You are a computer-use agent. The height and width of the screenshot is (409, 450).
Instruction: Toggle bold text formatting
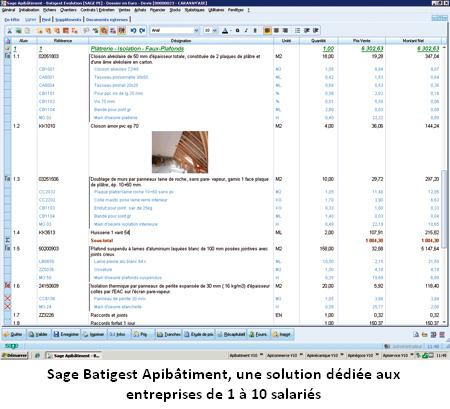coord(237,31)
